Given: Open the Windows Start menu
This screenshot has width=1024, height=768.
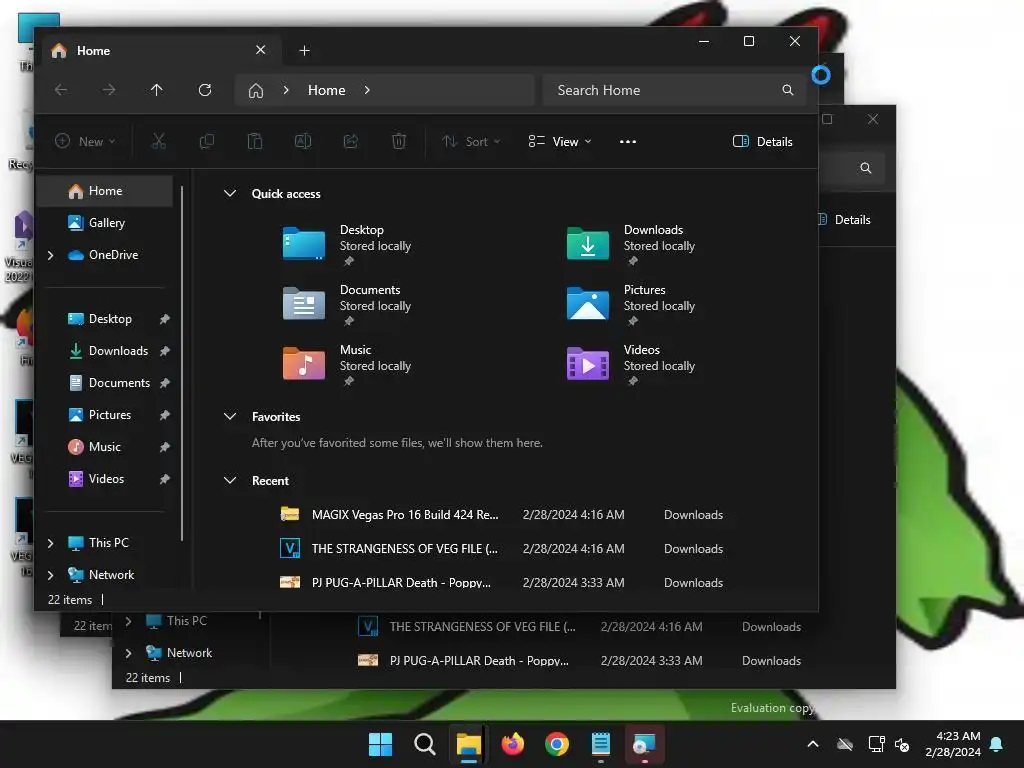Looking at the screenshot, I should pos(381,744).
